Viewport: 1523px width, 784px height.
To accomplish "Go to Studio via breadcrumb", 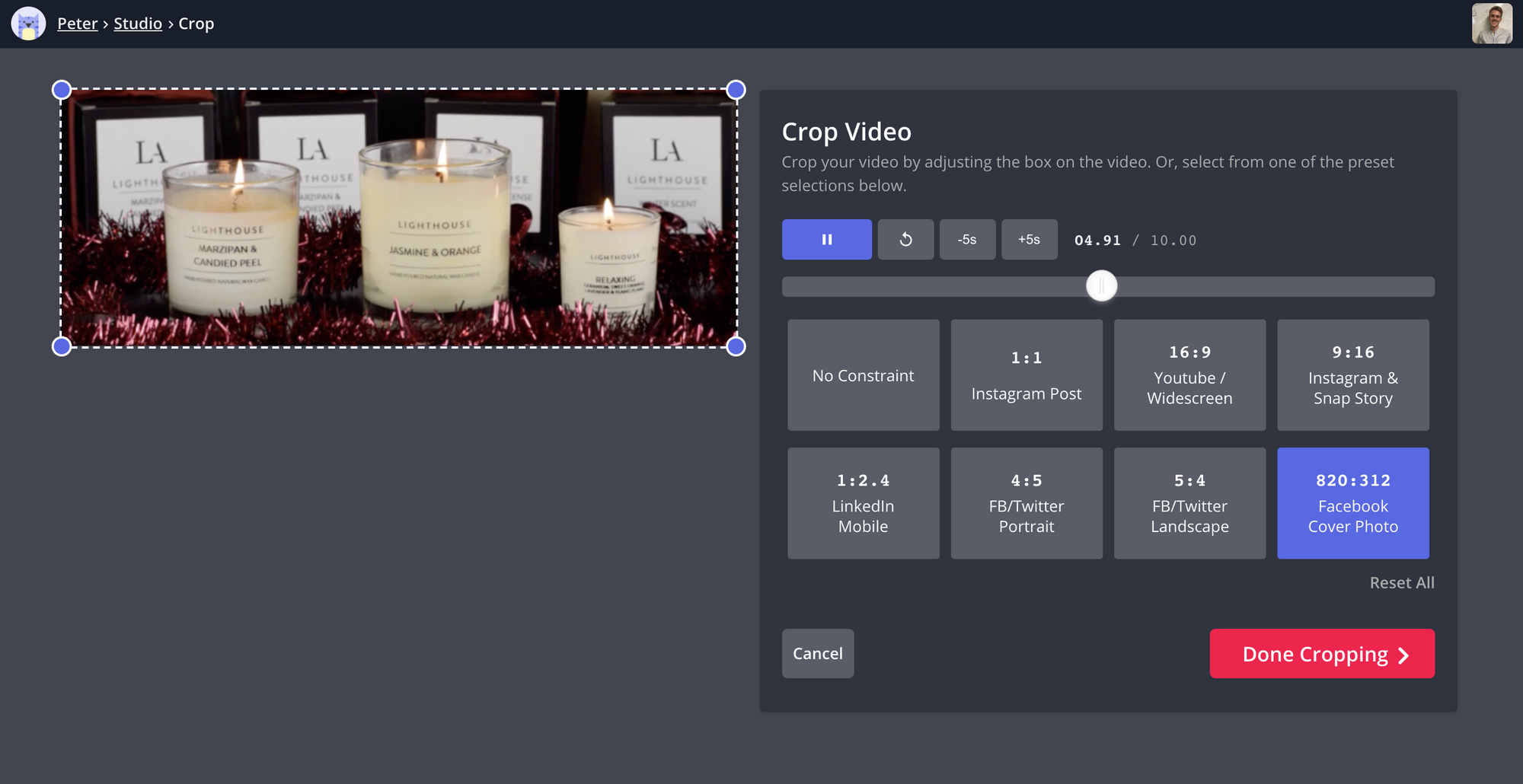I will coord(138,24).
